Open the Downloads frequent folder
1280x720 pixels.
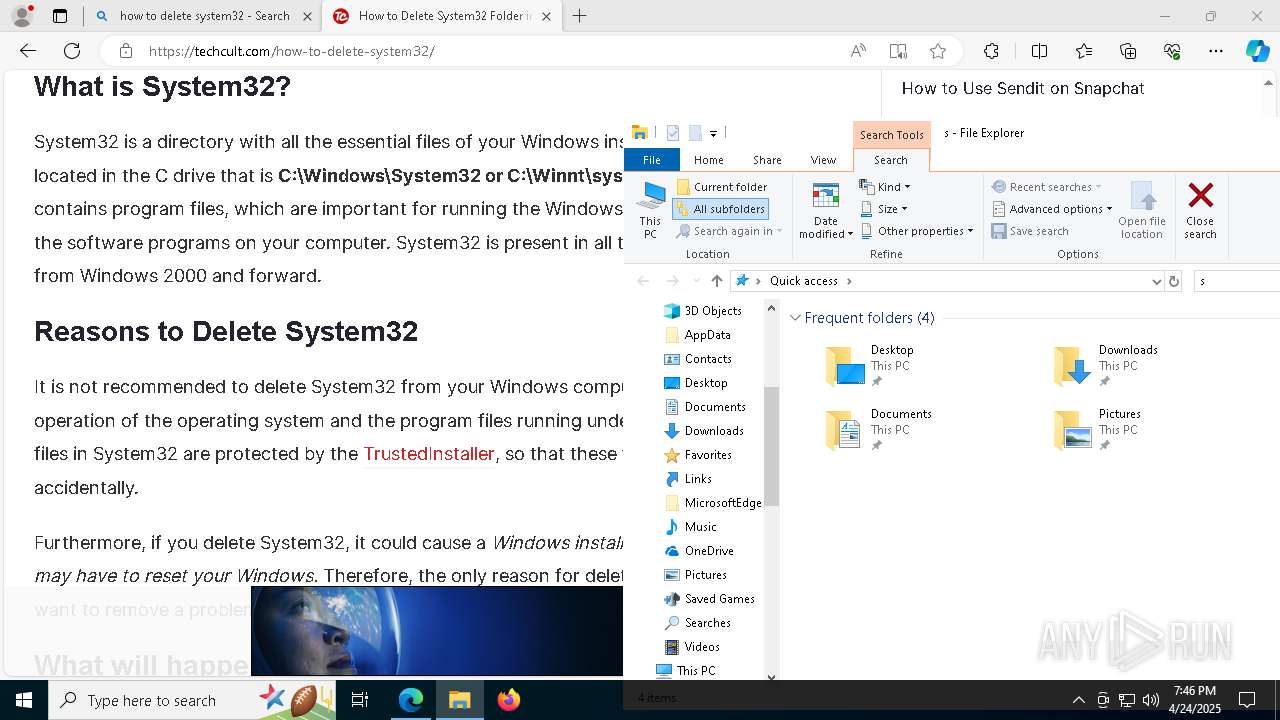click(1105, 366)
